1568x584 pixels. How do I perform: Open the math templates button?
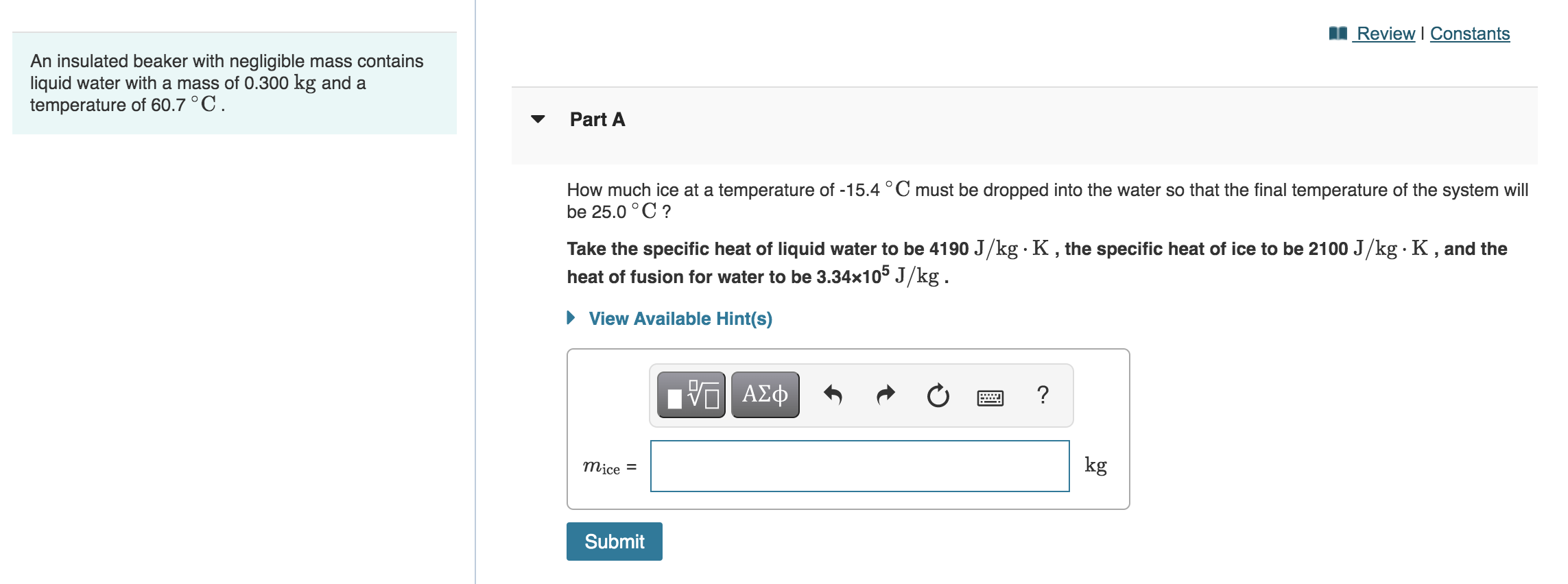(691, 395)
